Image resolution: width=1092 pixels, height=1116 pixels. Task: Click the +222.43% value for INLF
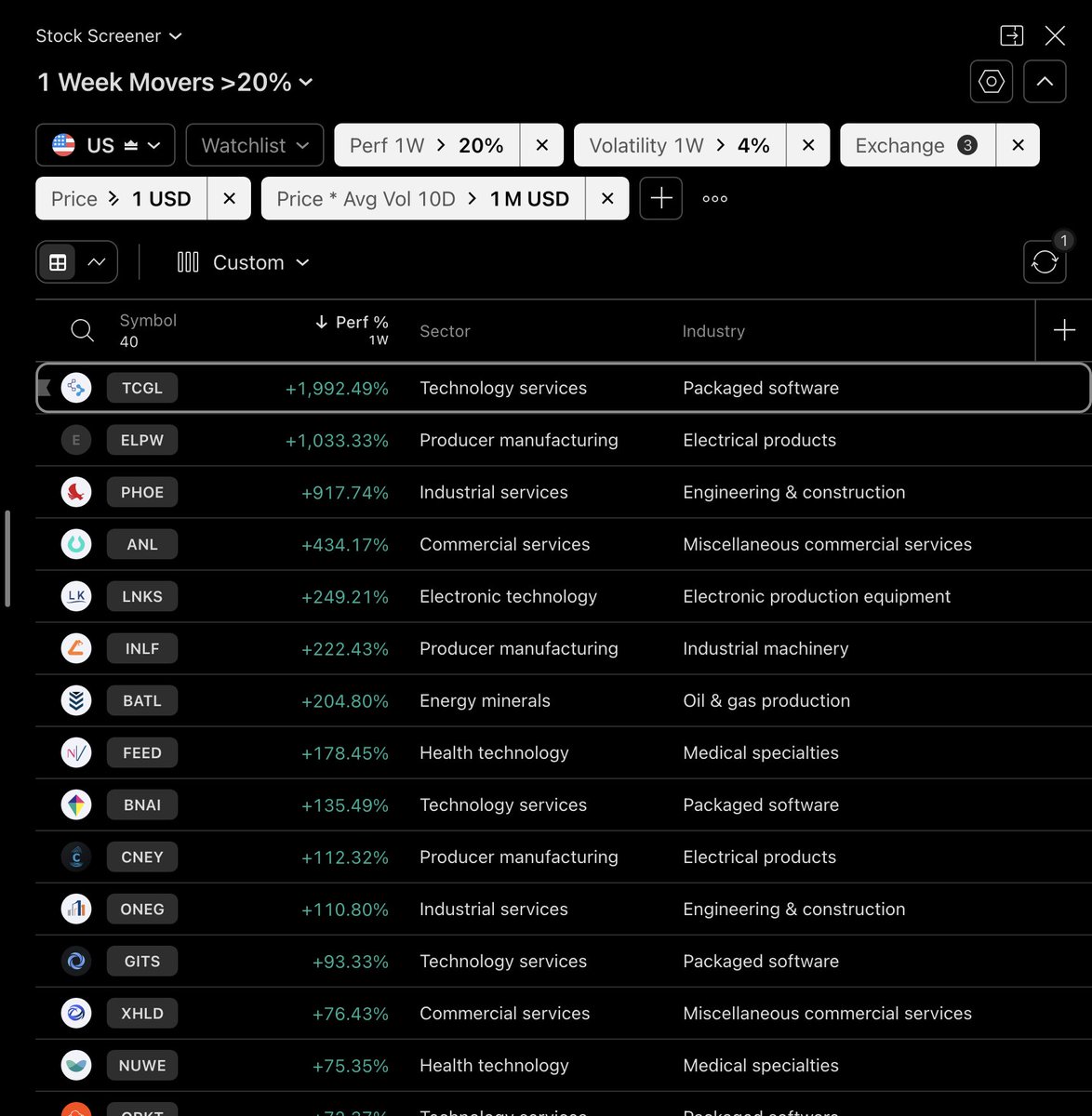coord(345,648)
